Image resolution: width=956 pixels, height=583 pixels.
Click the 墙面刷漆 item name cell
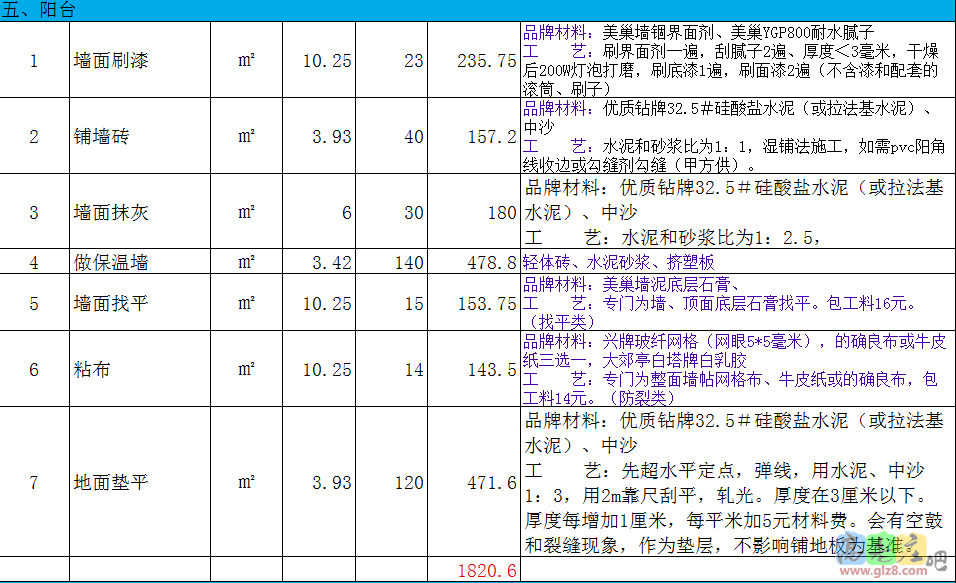[x=111, y=61]
